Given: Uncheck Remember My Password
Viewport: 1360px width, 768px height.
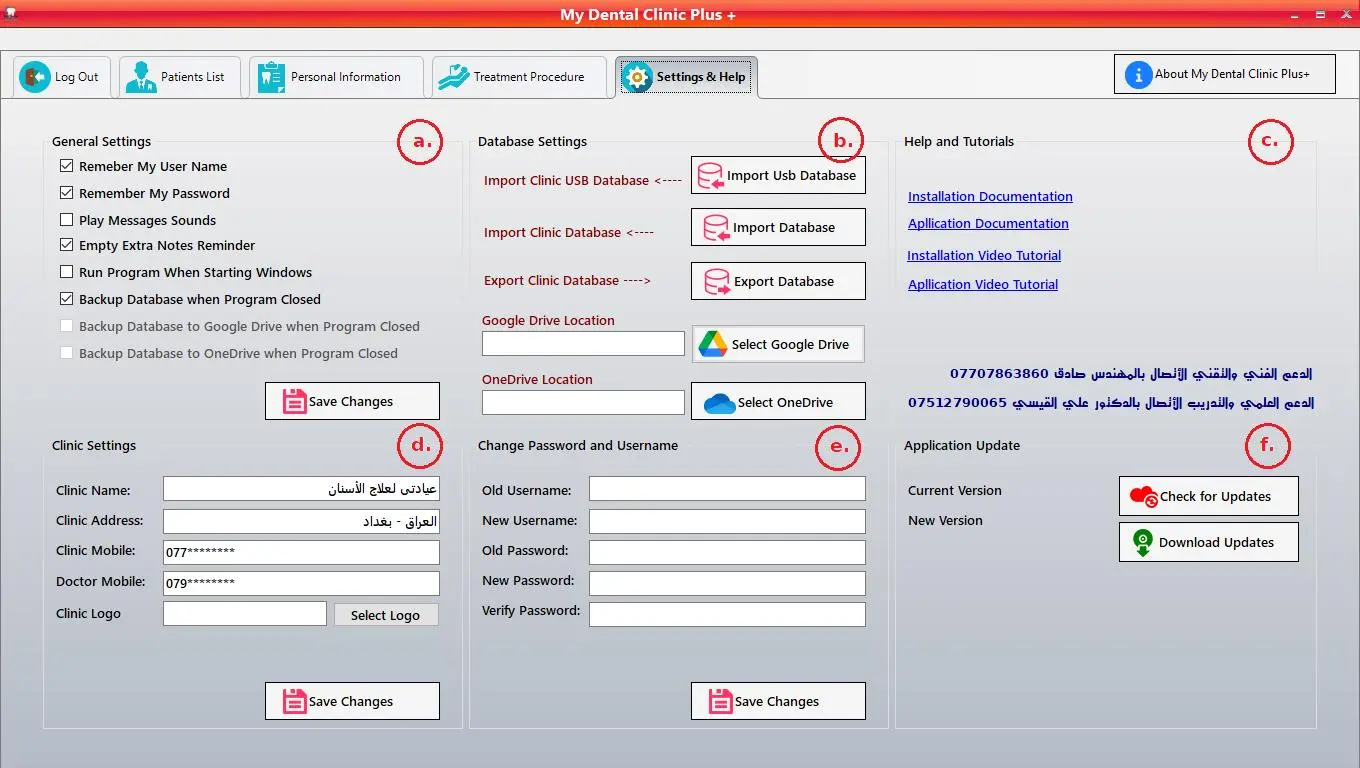Looking at the screenshot, I should pos(67,193).
